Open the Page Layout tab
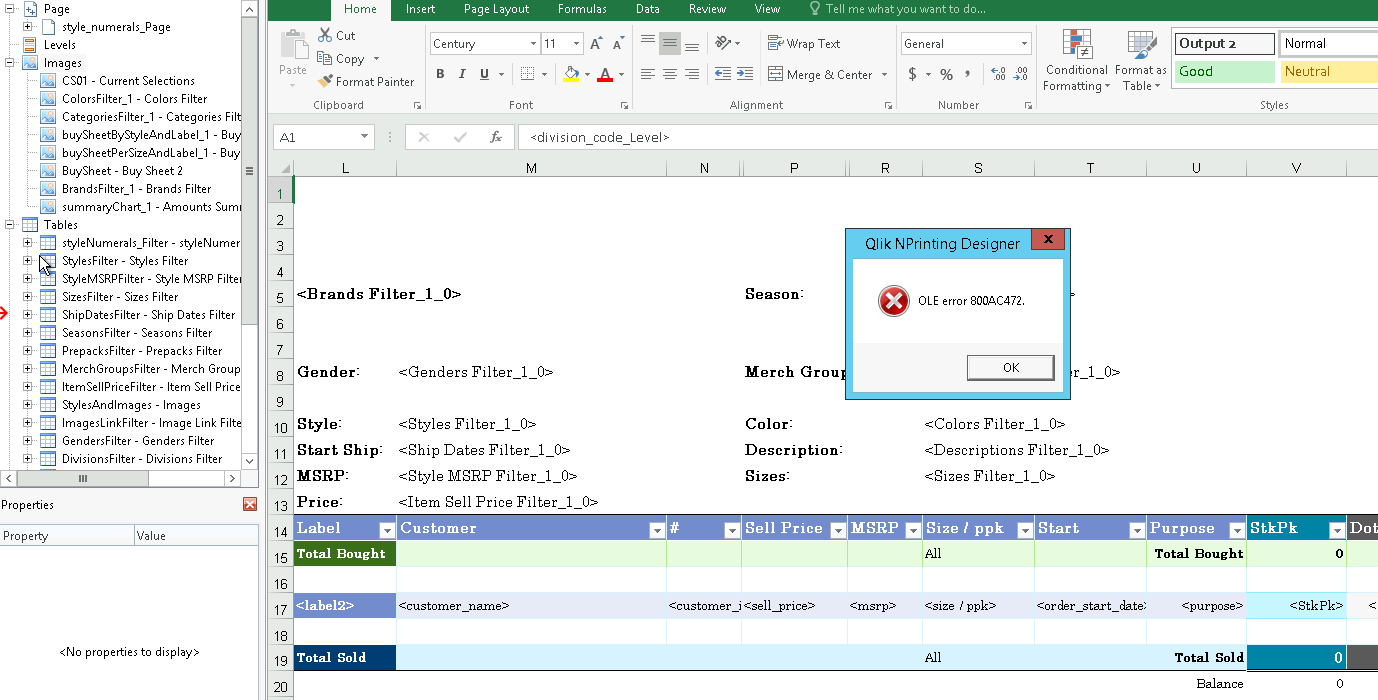Image resolution: width=1378 pixels, height=700 pixels. (496, 9)
